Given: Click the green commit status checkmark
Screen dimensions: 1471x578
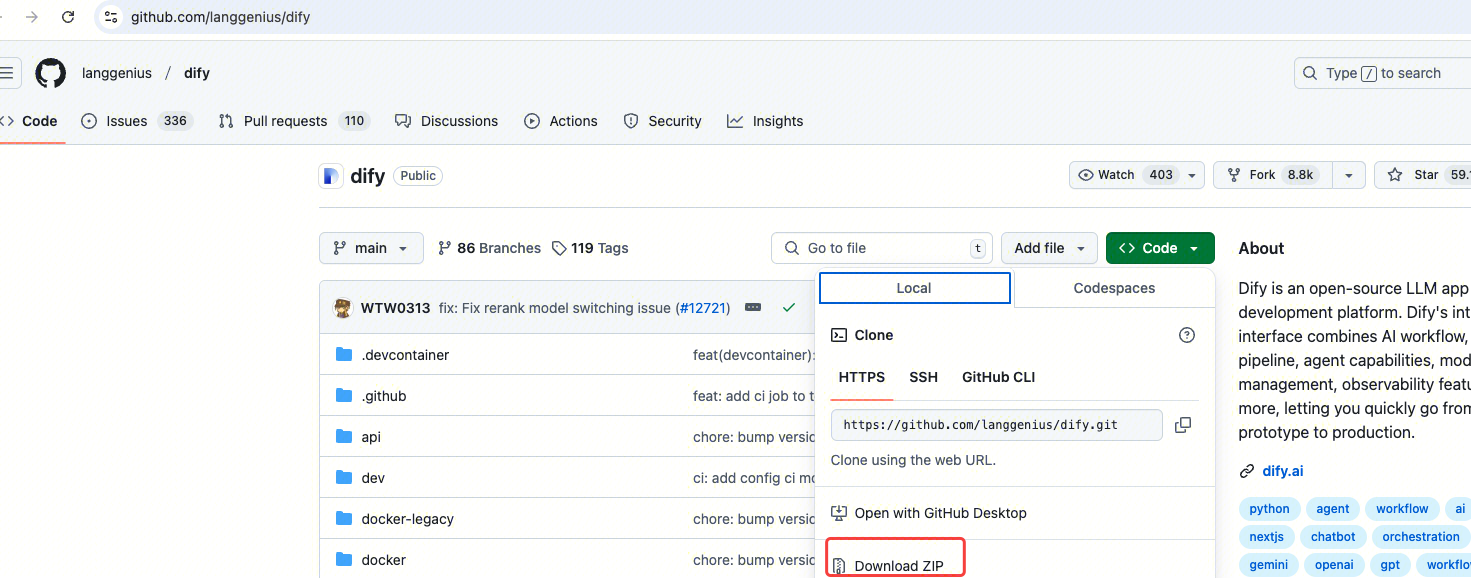Looking at the screenshot, I should [x=789, y=308].
